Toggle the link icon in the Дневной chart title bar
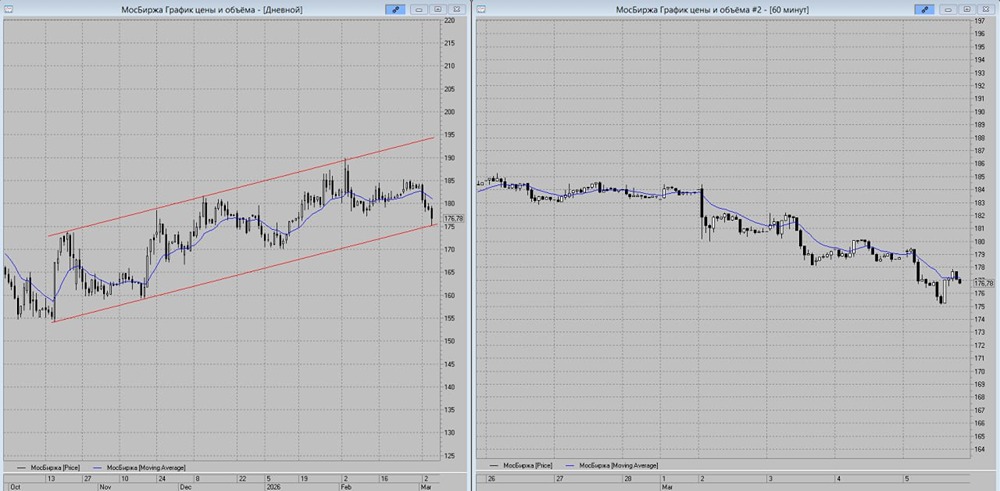This screenshot has height=491, width=1000. (395, 10)
